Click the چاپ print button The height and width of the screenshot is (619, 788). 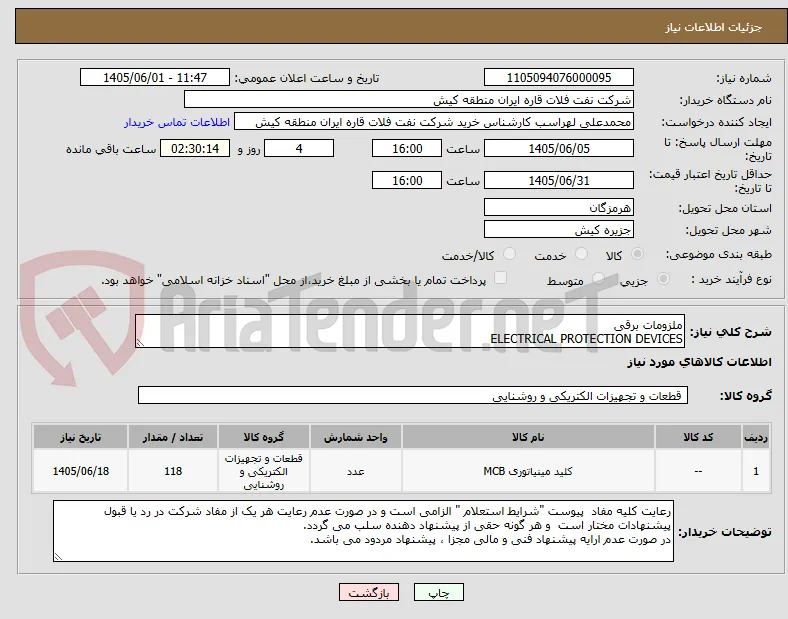tap(438, 592)
